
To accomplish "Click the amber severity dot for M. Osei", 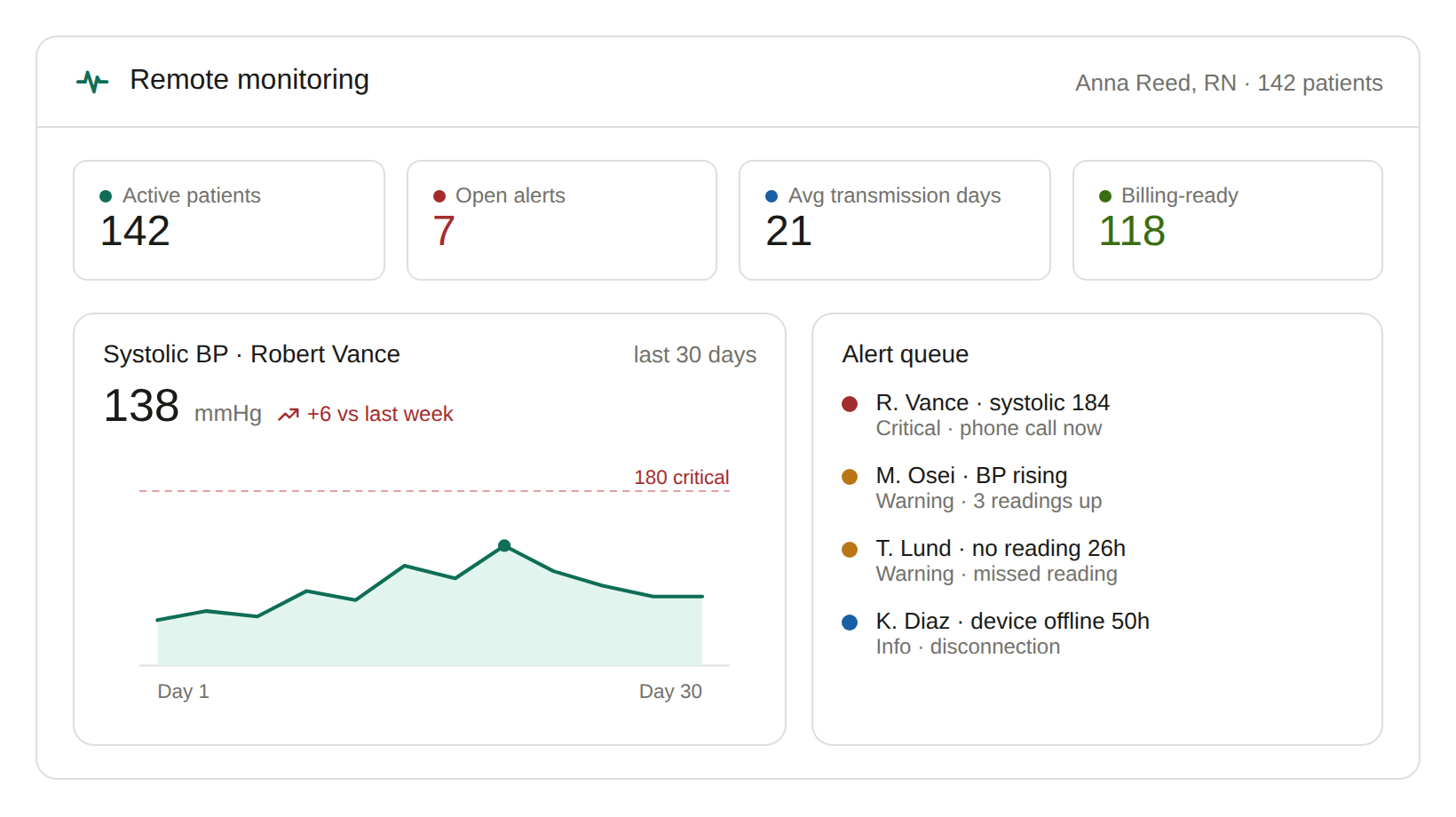I will pyautogui.click(x=850, y=477).
